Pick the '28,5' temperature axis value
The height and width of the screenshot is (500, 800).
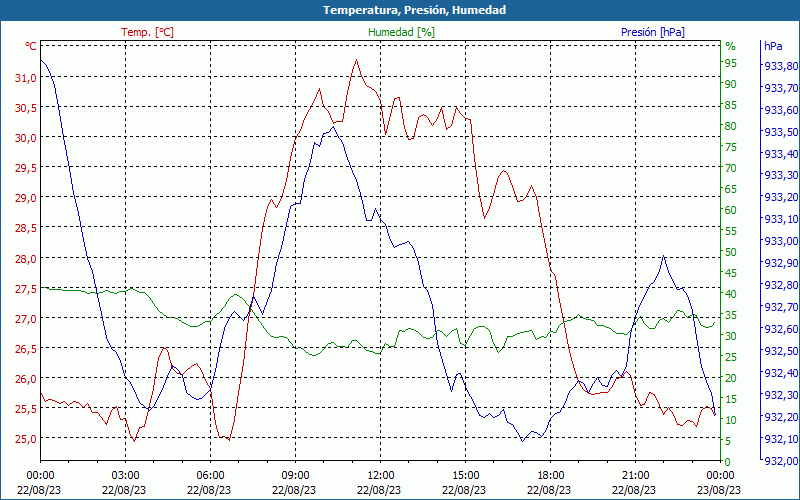click(x=26, y=228)
